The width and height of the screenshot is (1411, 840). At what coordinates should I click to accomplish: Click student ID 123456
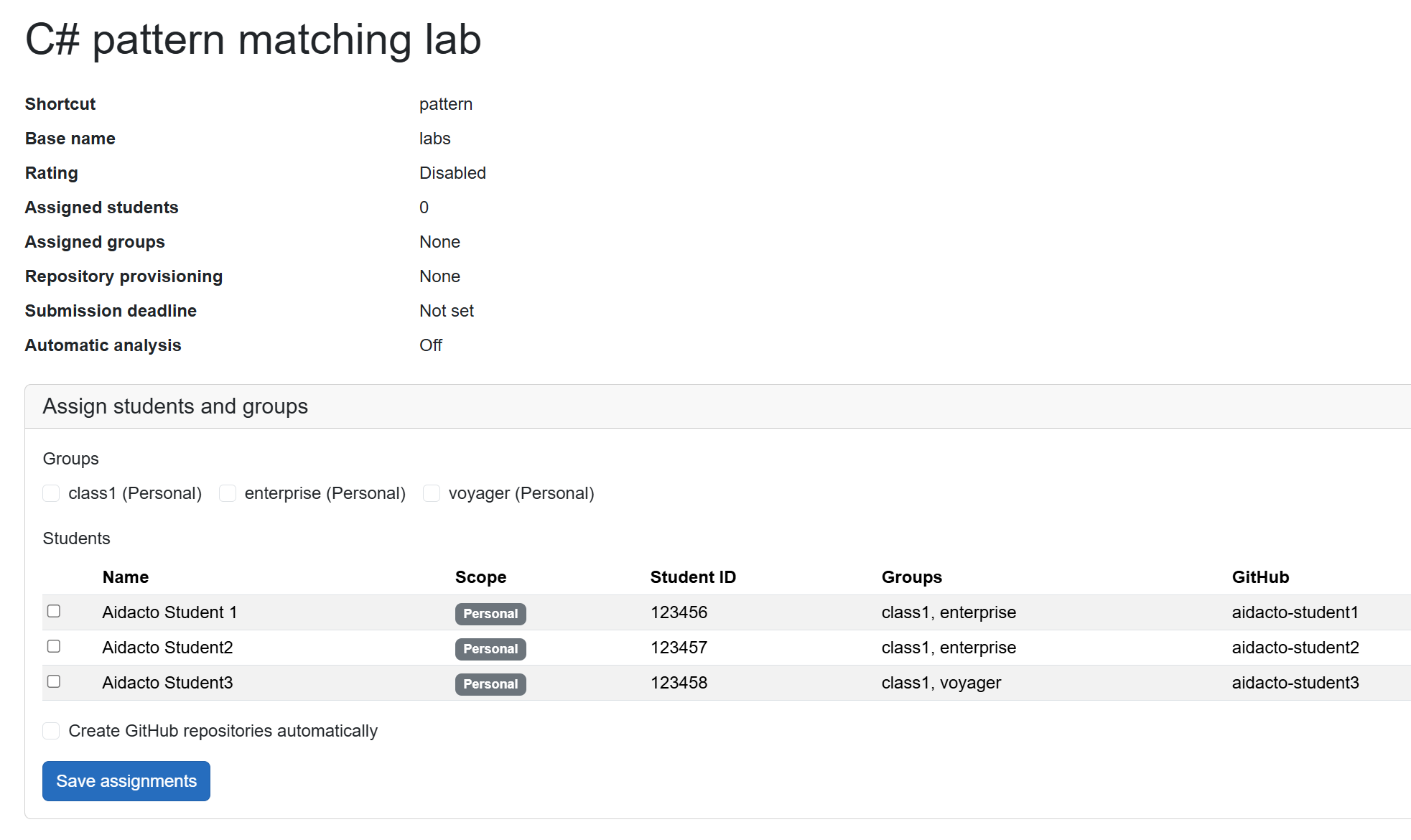679,612
